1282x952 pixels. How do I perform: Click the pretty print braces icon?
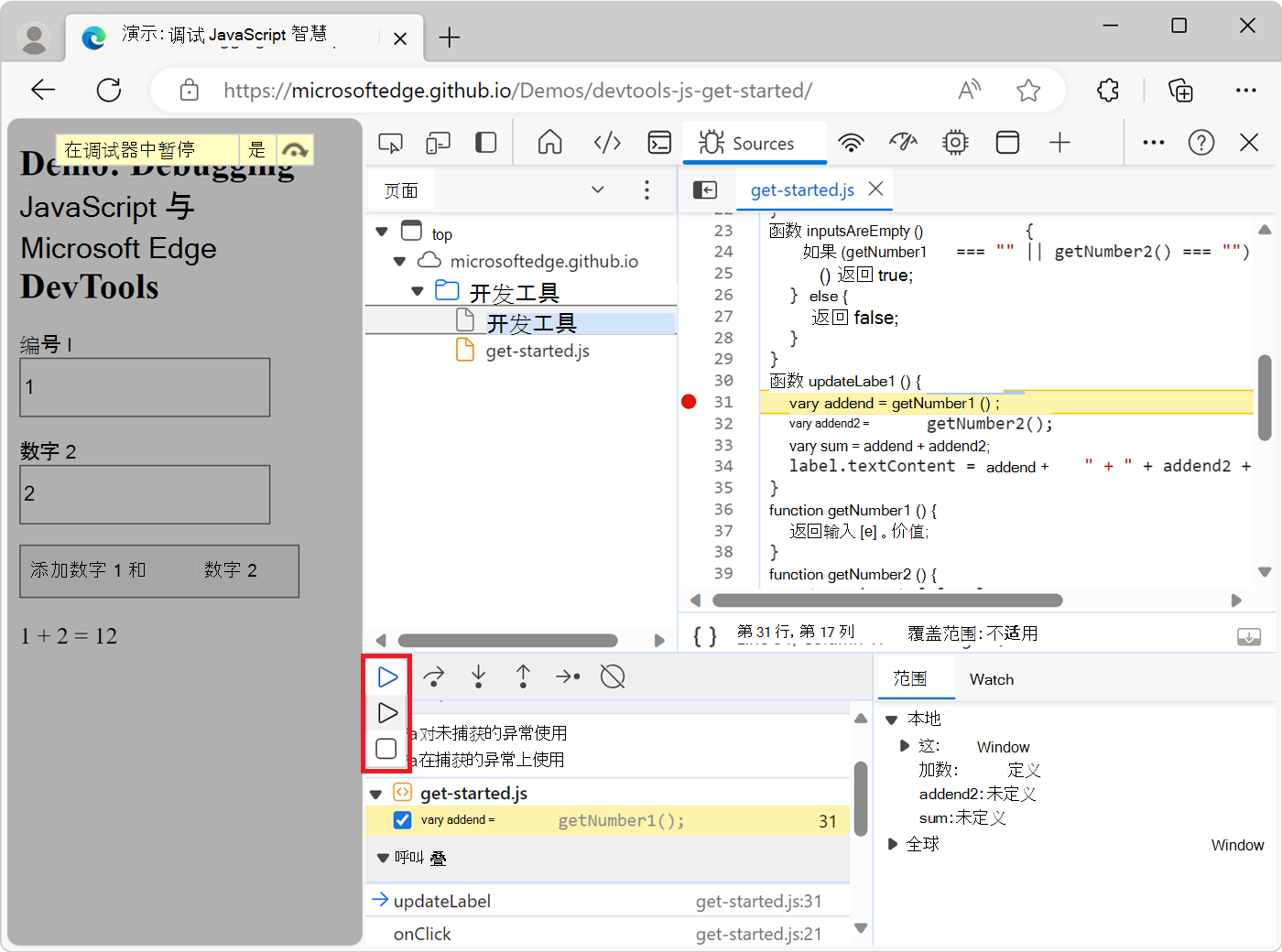click(x=705, y=635)
